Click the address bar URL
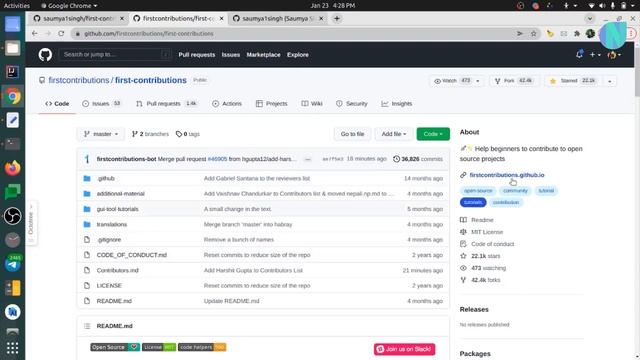 point(149,33)
